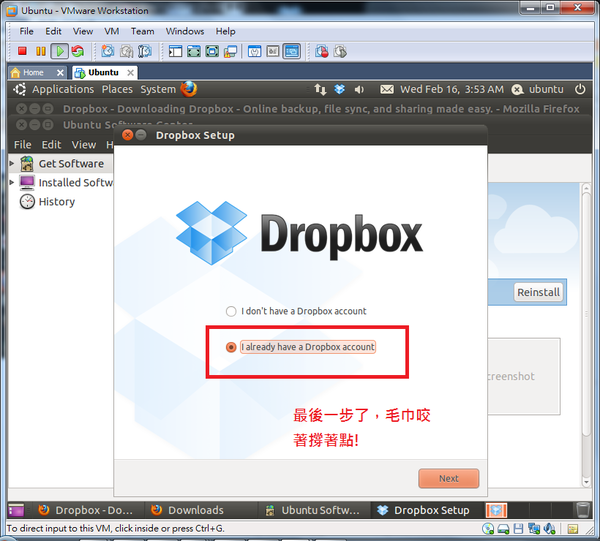Click the red Power Off button in VMware toolbar
This screenshot has height=541, width=600.
(x=22, y=51)
